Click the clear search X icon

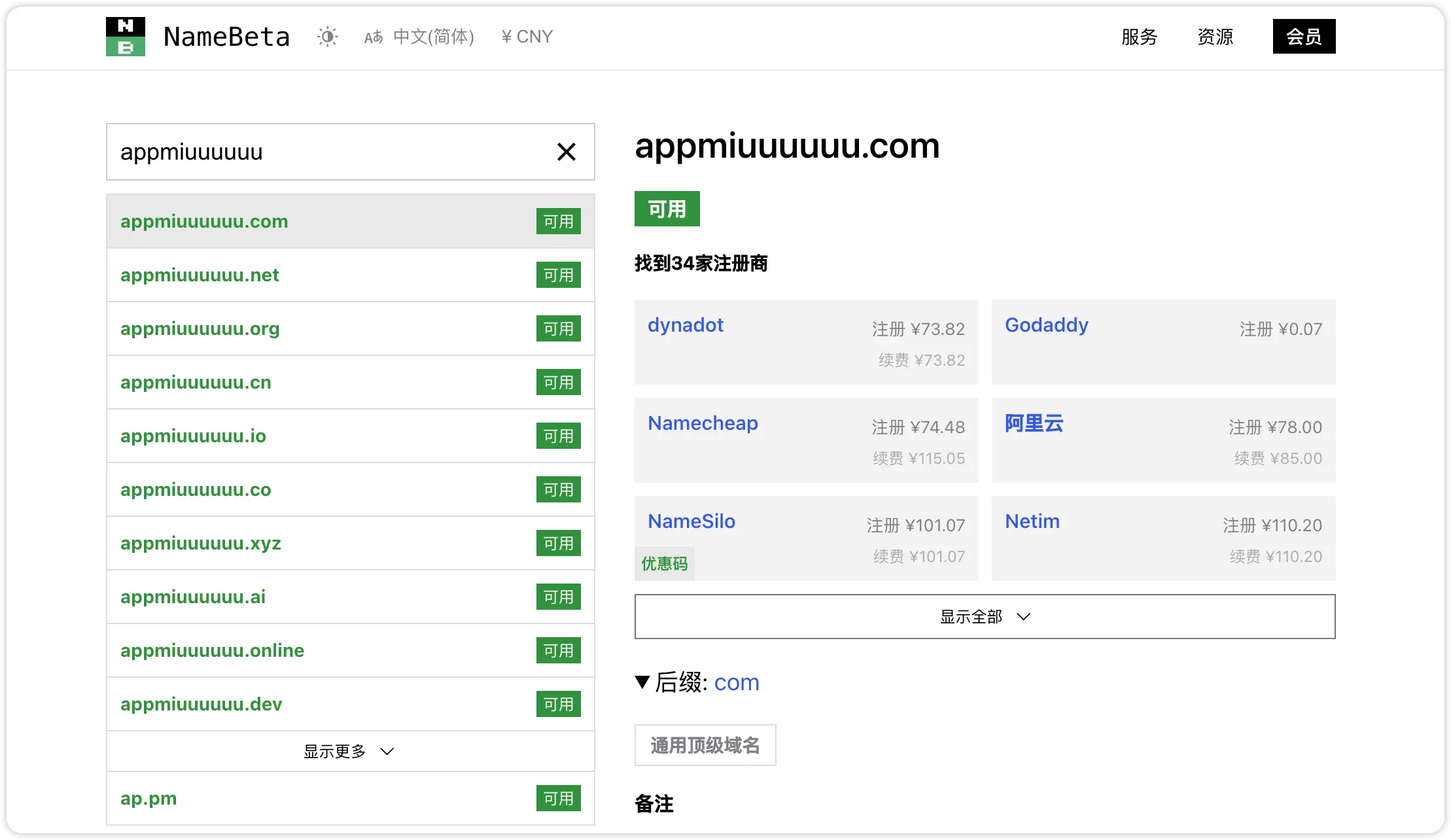pyautogui.click(x=567, y=151)
